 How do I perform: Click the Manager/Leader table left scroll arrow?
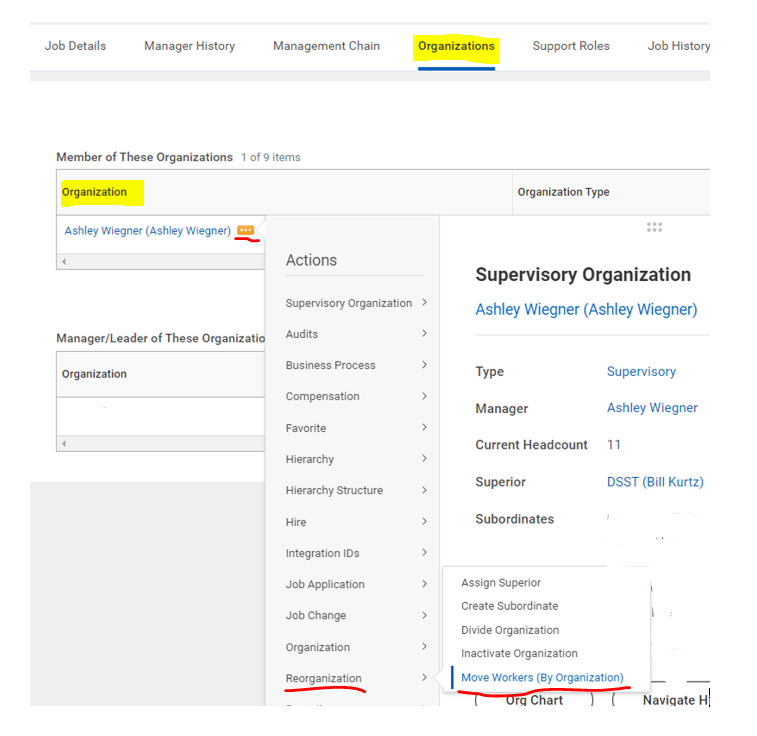point(64,444)
